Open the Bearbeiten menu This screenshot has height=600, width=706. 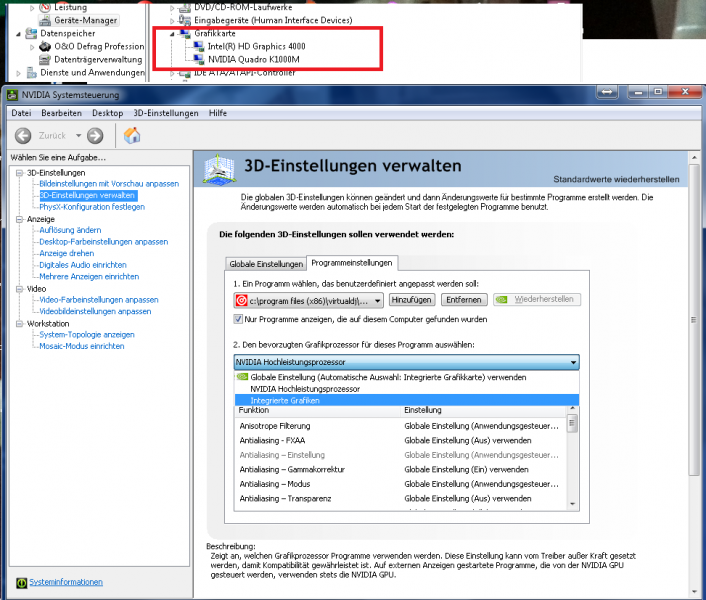click(61, 113)
